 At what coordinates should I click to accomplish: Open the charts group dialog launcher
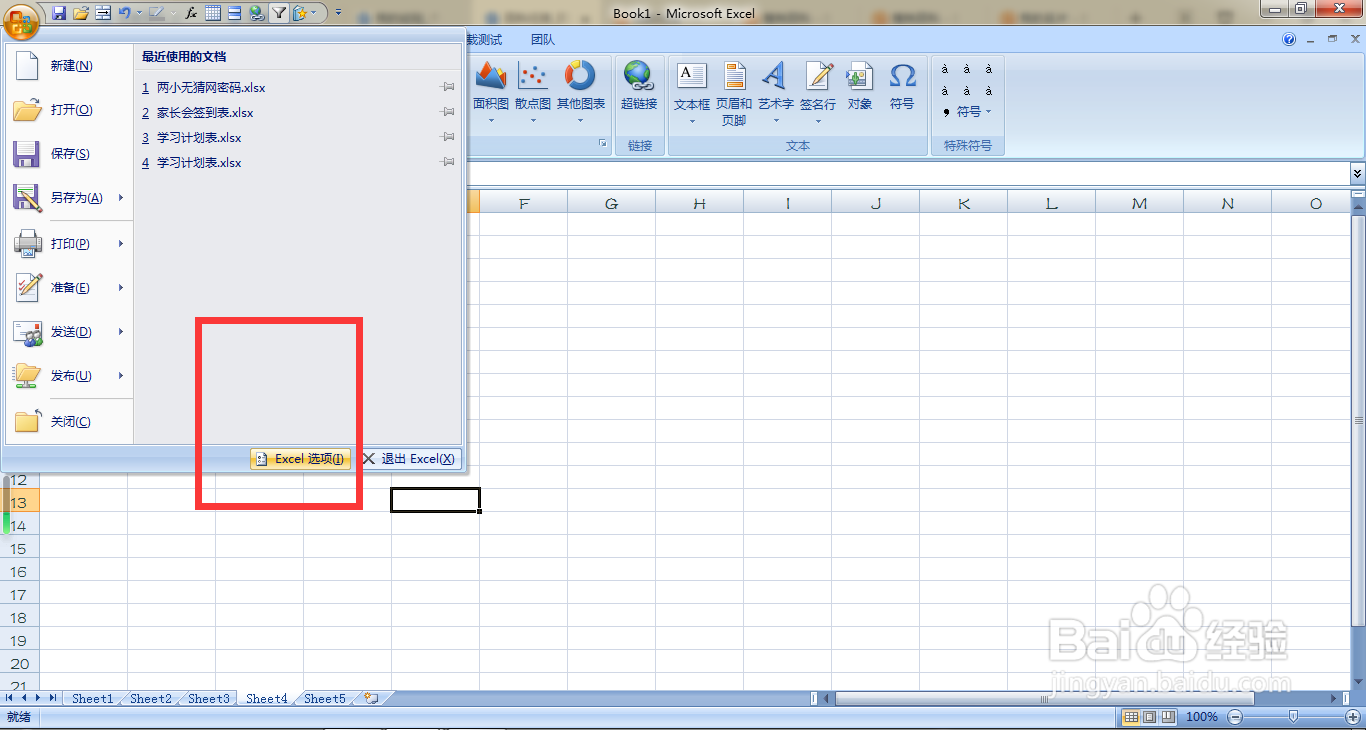click(x=603, y=145)
